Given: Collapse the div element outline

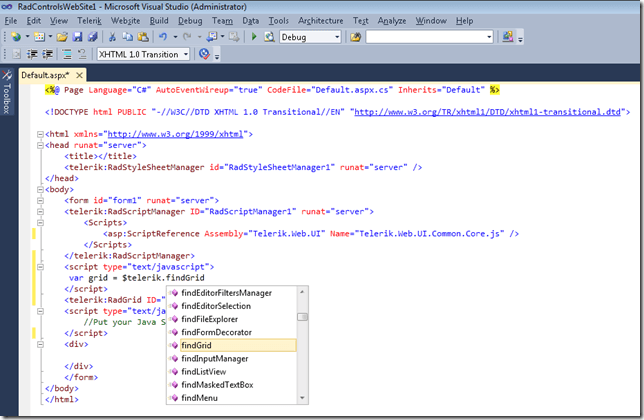Looking at the screenshot, I should coord(40,344).
